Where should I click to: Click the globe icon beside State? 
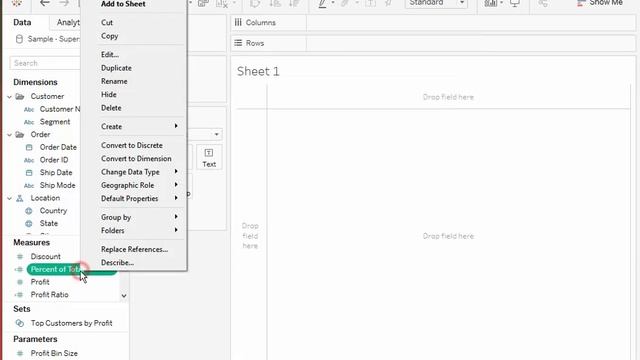point(29,224)
